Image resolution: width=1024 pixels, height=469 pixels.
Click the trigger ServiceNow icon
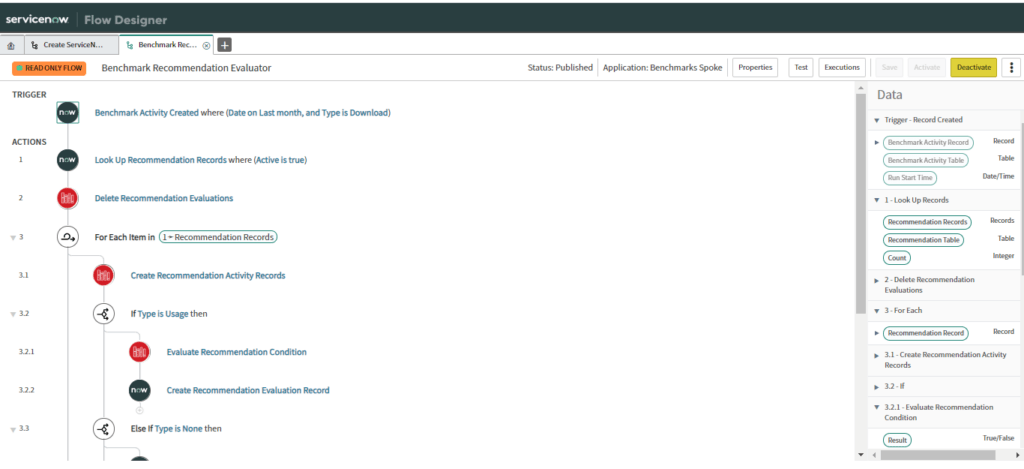[68, 113]
